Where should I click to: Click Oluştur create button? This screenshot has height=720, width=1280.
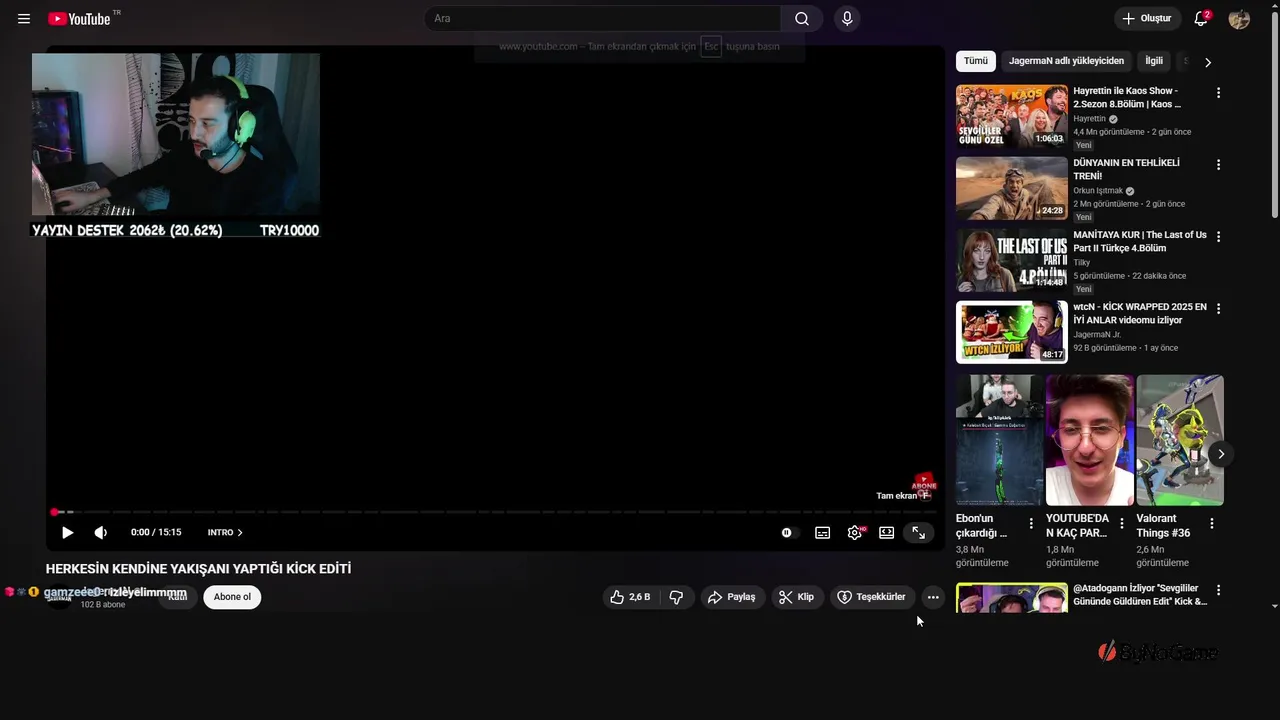point(1146,19)
